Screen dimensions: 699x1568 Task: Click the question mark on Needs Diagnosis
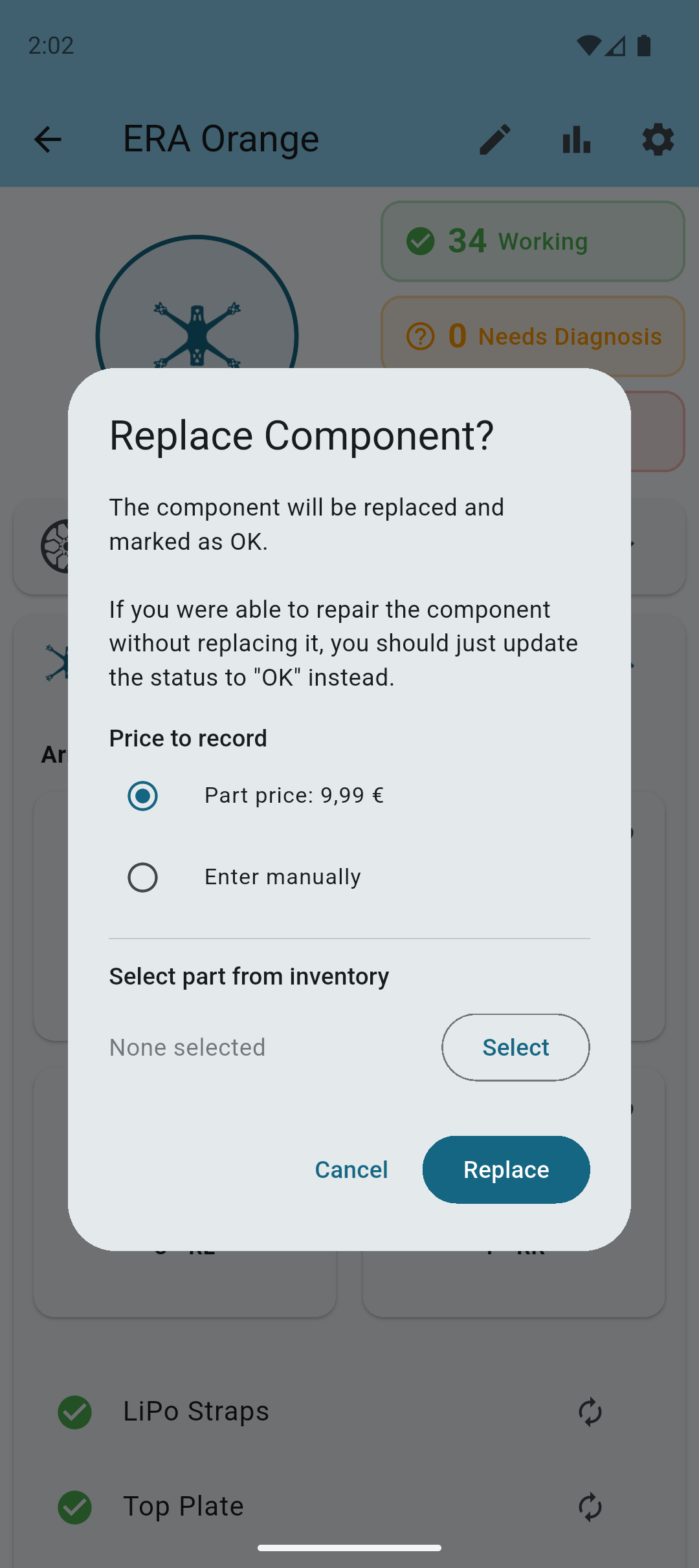point(421,336)
